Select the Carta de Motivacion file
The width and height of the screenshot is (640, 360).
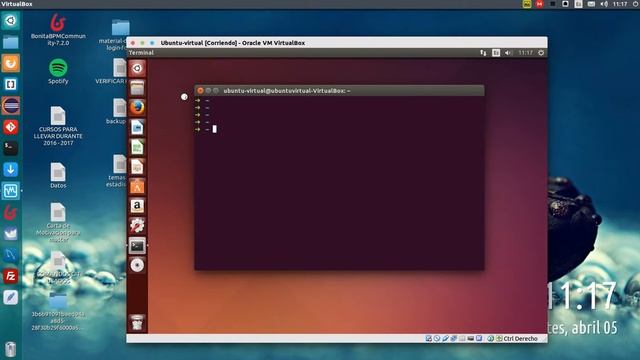(x=58, y=222)
